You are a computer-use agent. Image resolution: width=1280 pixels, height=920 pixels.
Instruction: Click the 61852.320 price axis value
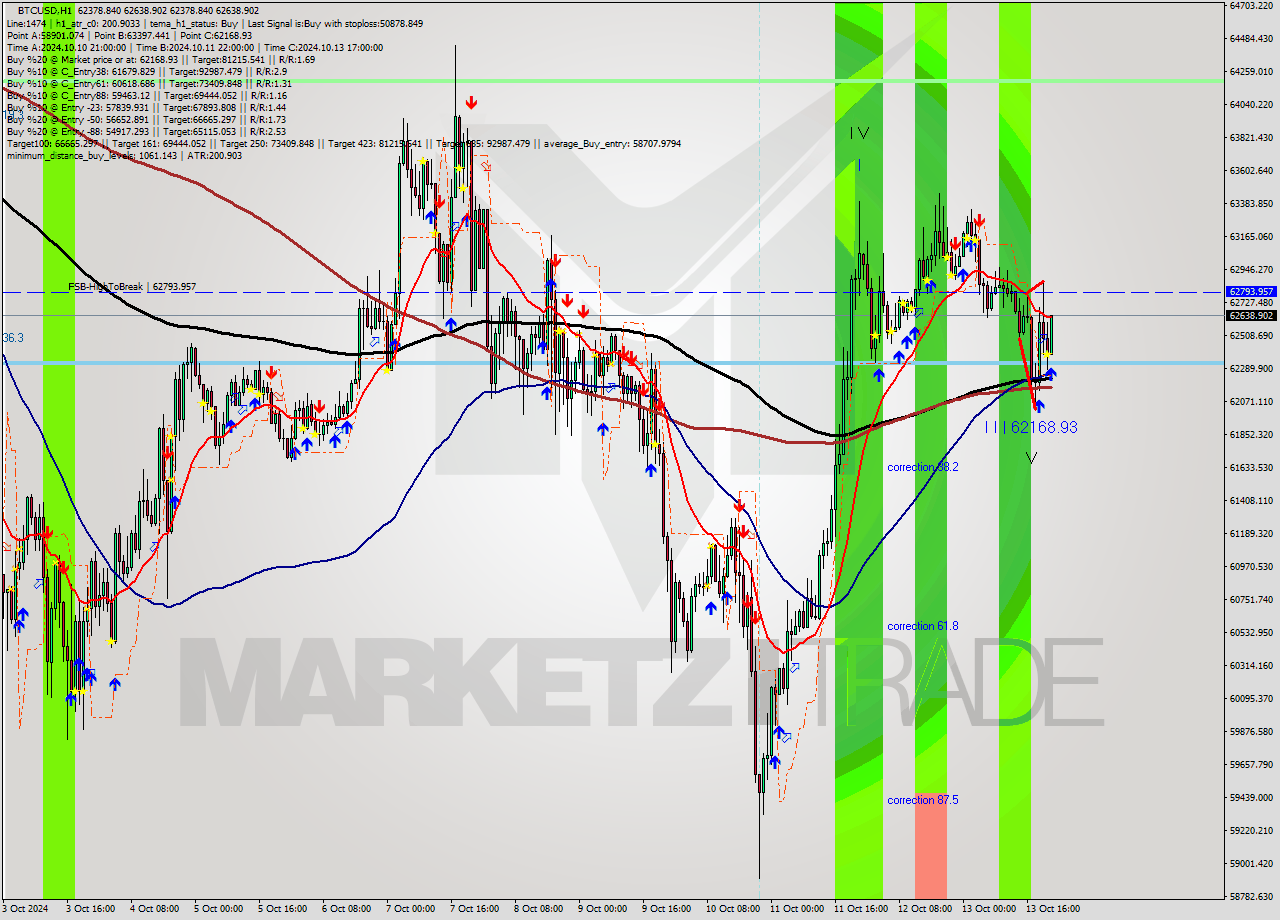[1250, 434]
